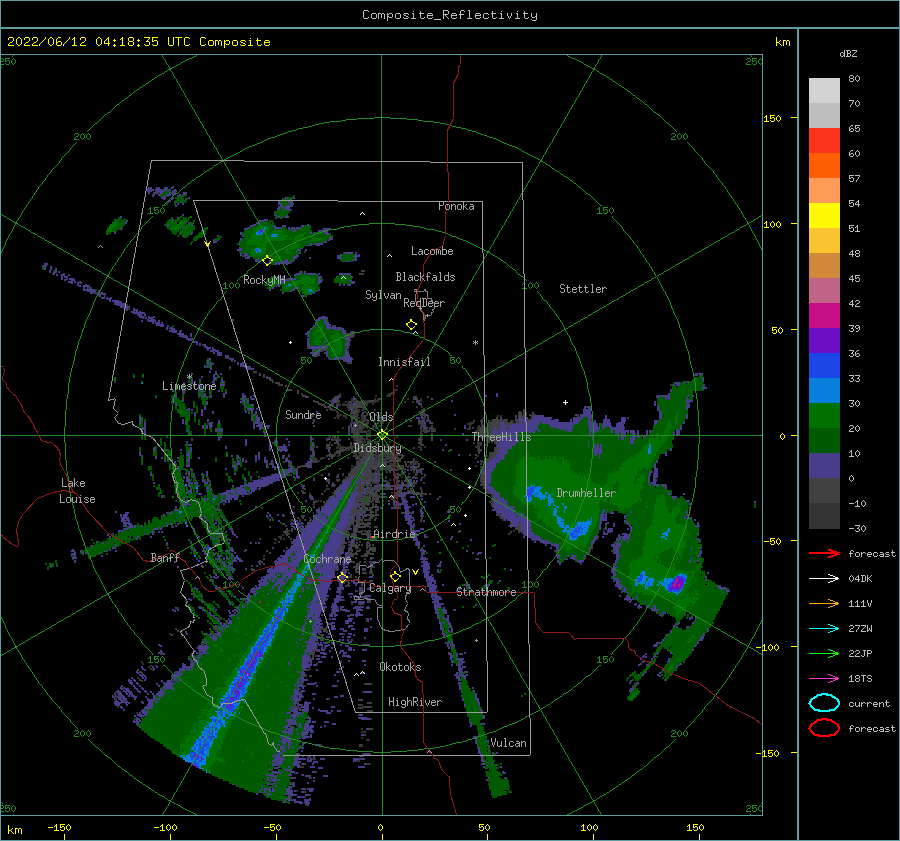This screenshot has width=900, height=841.
Task: Click the Strathmore label
Action: (x=486, y=592)
